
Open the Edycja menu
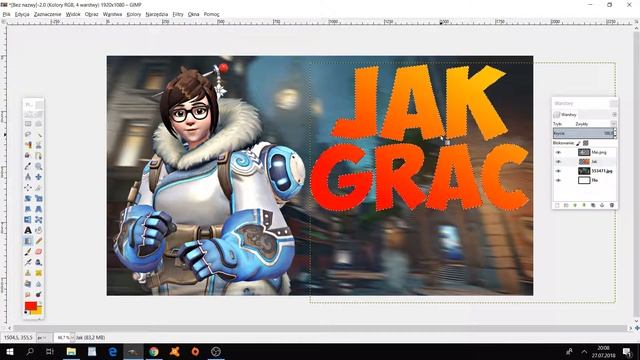22,14
